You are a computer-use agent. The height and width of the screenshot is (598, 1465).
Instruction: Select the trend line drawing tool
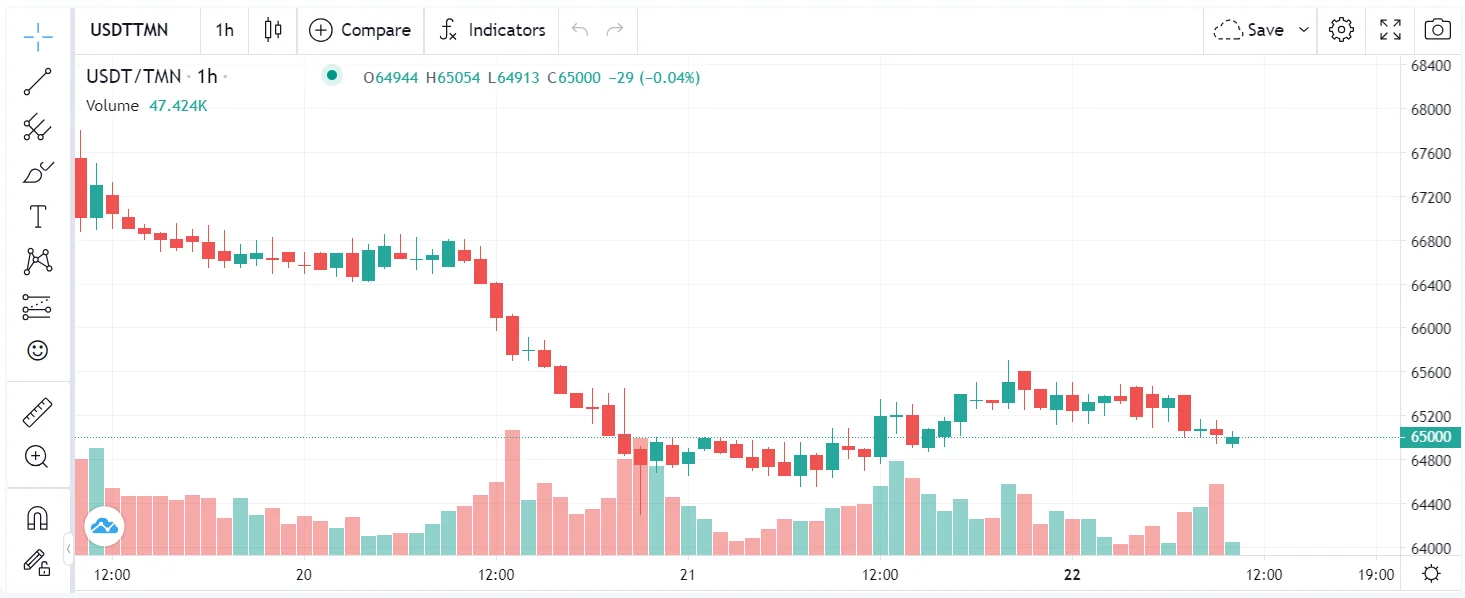(37, 82)
